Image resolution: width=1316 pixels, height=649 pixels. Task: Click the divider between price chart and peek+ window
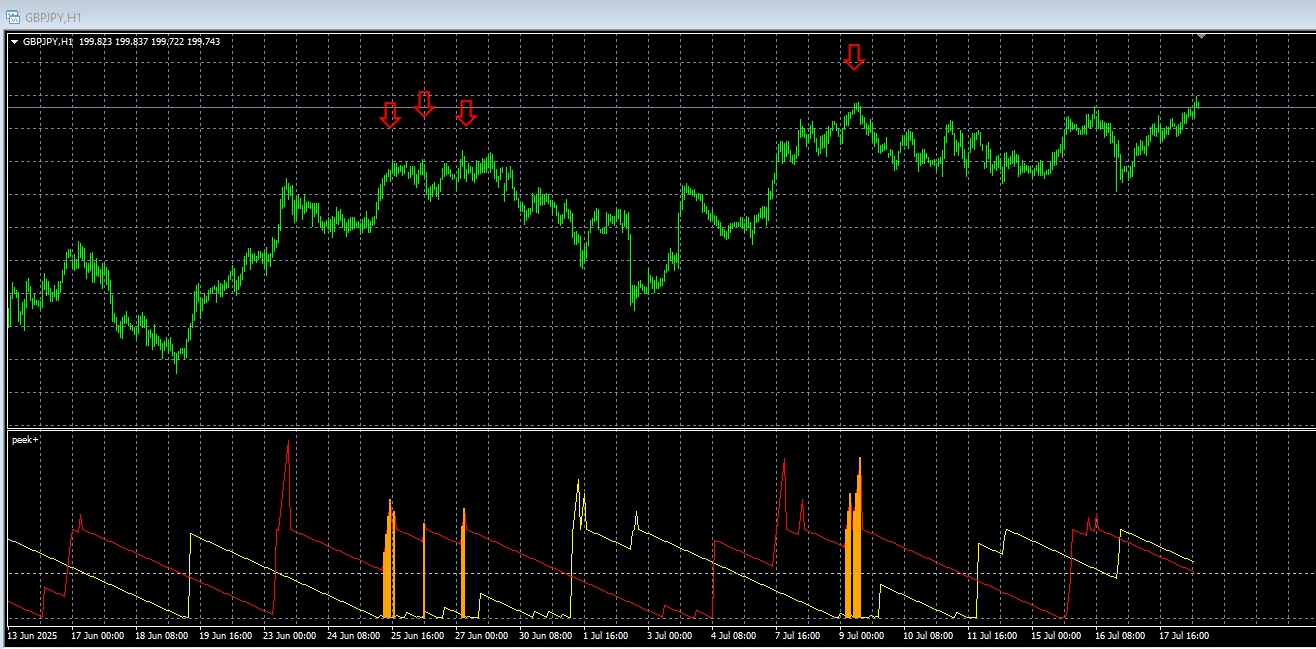tap(661, 429)
